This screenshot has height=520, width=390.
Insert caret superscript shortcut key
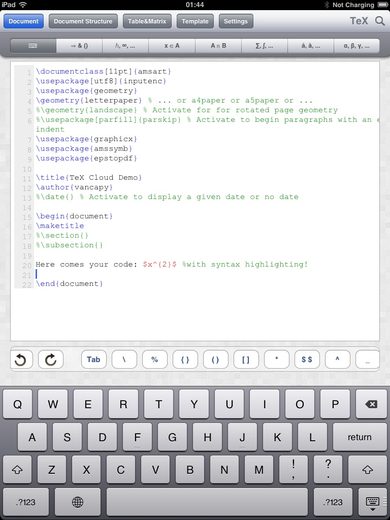(338, 359)
